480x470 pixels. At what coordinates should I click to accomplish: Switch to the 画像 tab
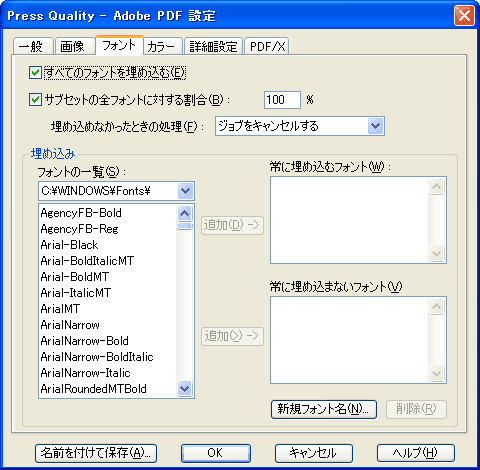point(72,47)
